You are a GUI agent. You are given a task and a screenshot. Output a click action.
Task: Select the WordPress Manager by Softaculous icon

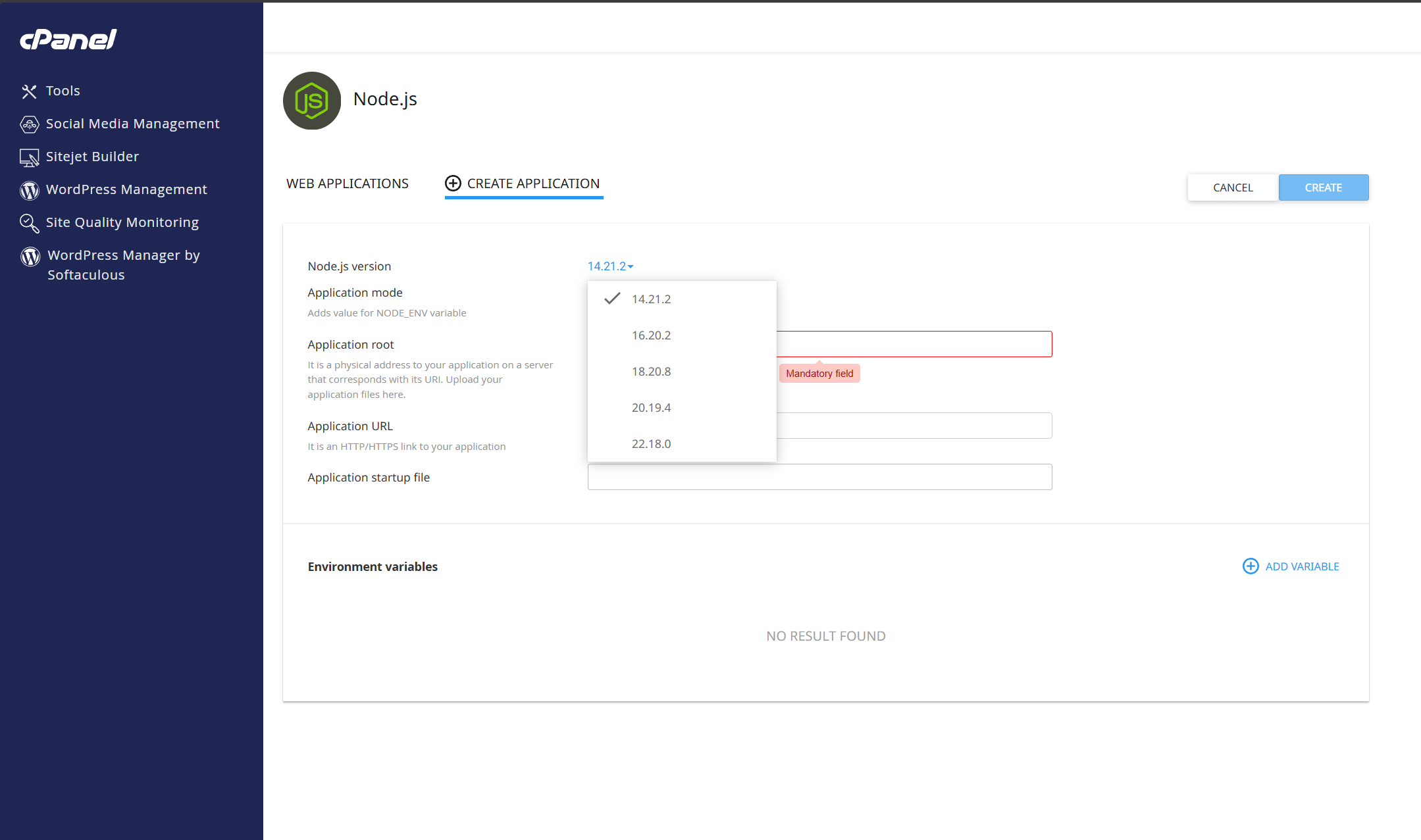(x=30, y=257)
